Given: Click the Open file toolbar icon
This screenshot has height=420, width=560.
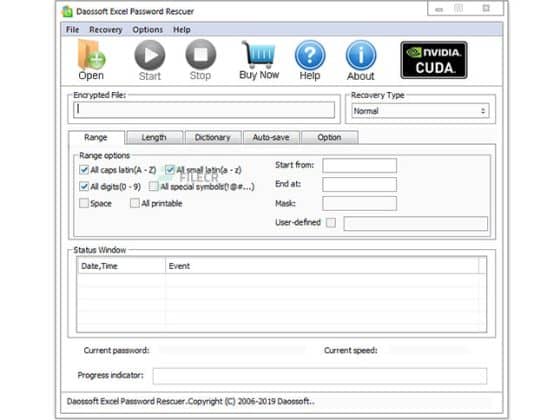Looking at the screenshot, I should 91,60.
